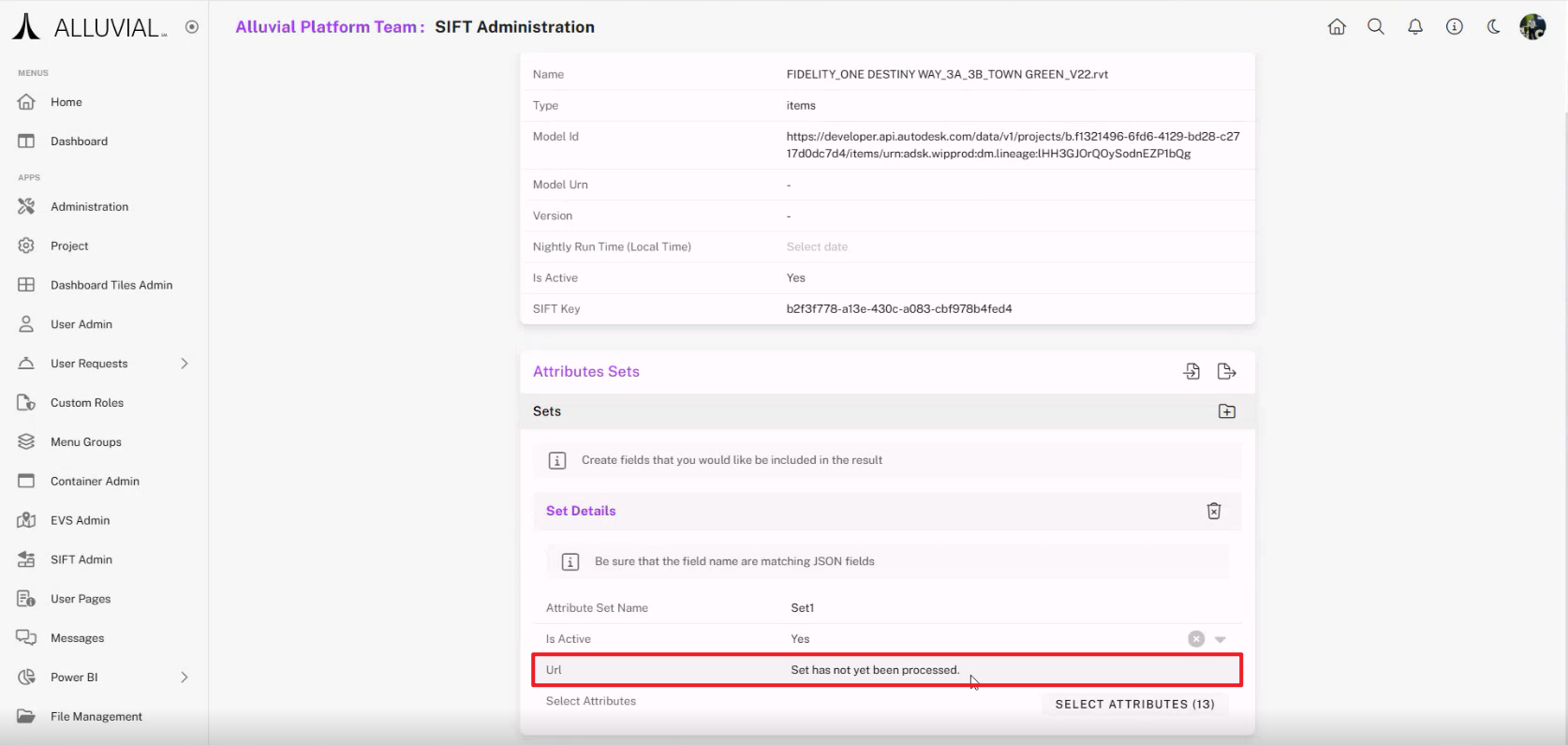Open the Is Active dropdown arrow
Viewport: 1568px width, 745px height.
(x=1220, y=639)
